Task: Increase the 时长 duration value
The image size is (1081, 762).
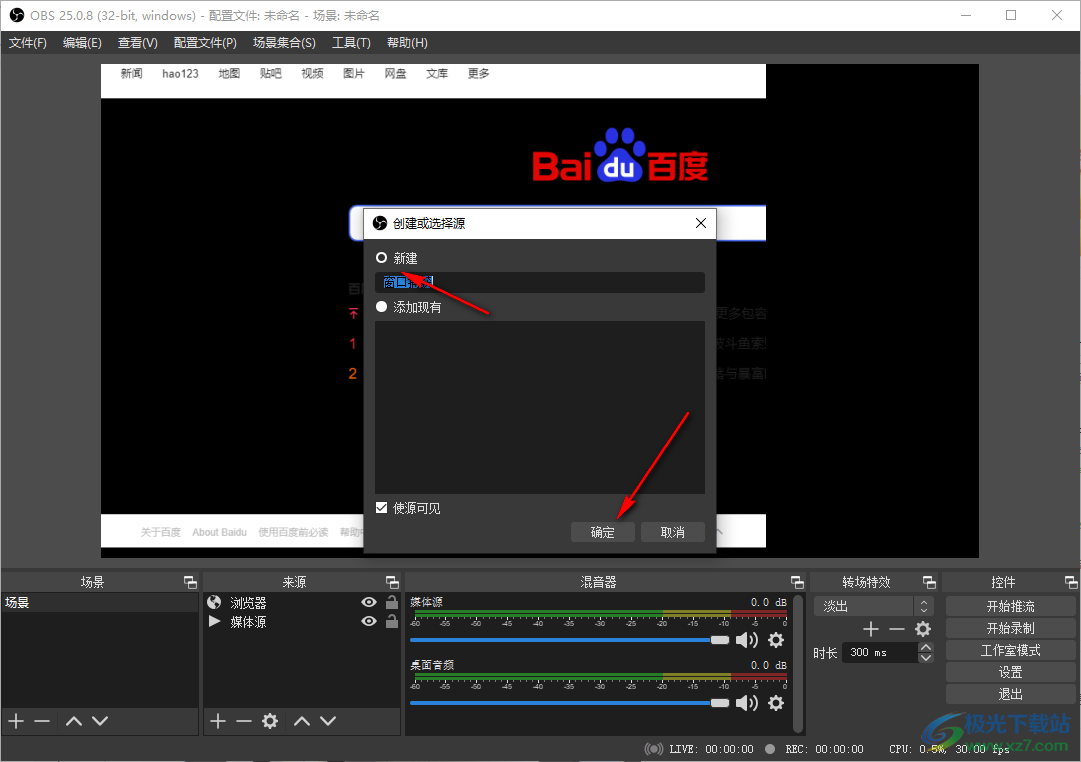Action: [926, 648]
